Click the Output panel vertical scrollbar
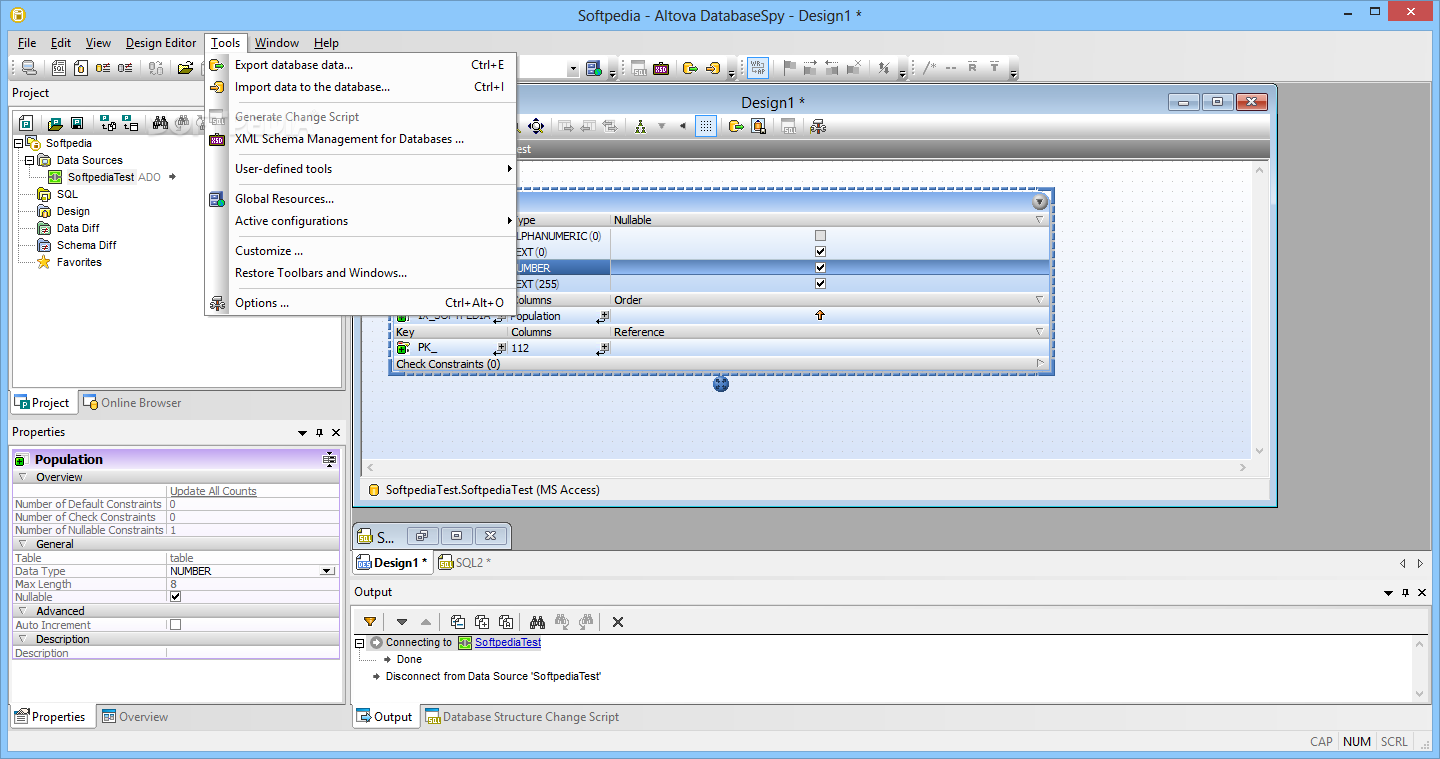 (x=1420, y=667)
